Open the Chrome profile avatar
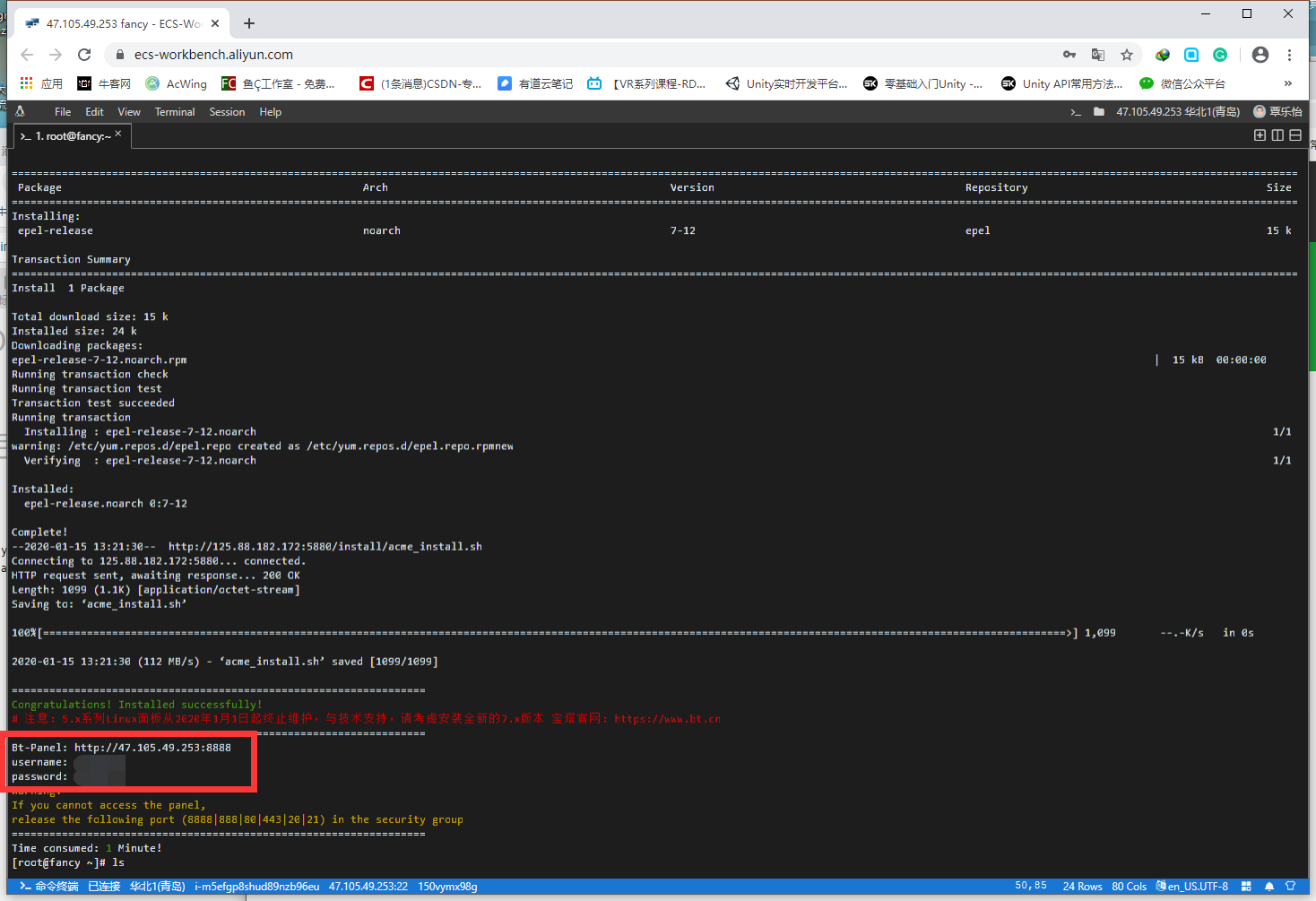 1260,55
